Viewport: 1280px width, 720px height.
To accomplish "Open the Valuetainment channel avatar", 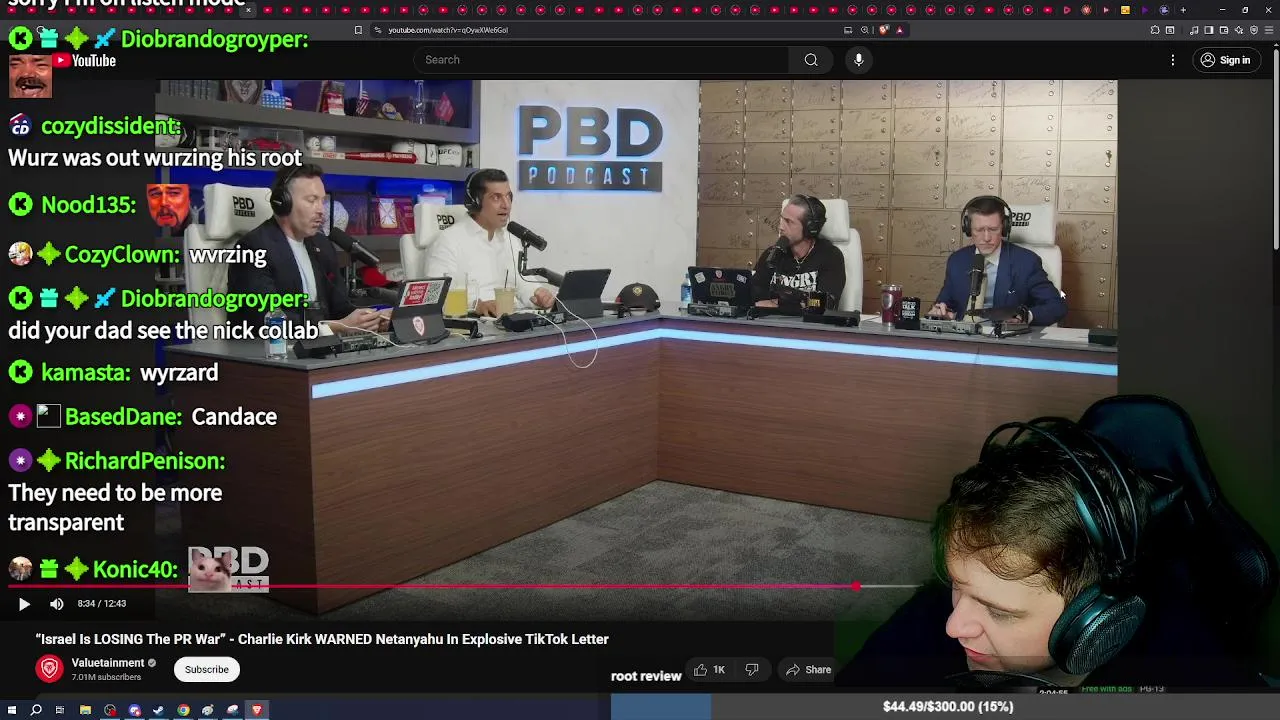I will [50, 669].
